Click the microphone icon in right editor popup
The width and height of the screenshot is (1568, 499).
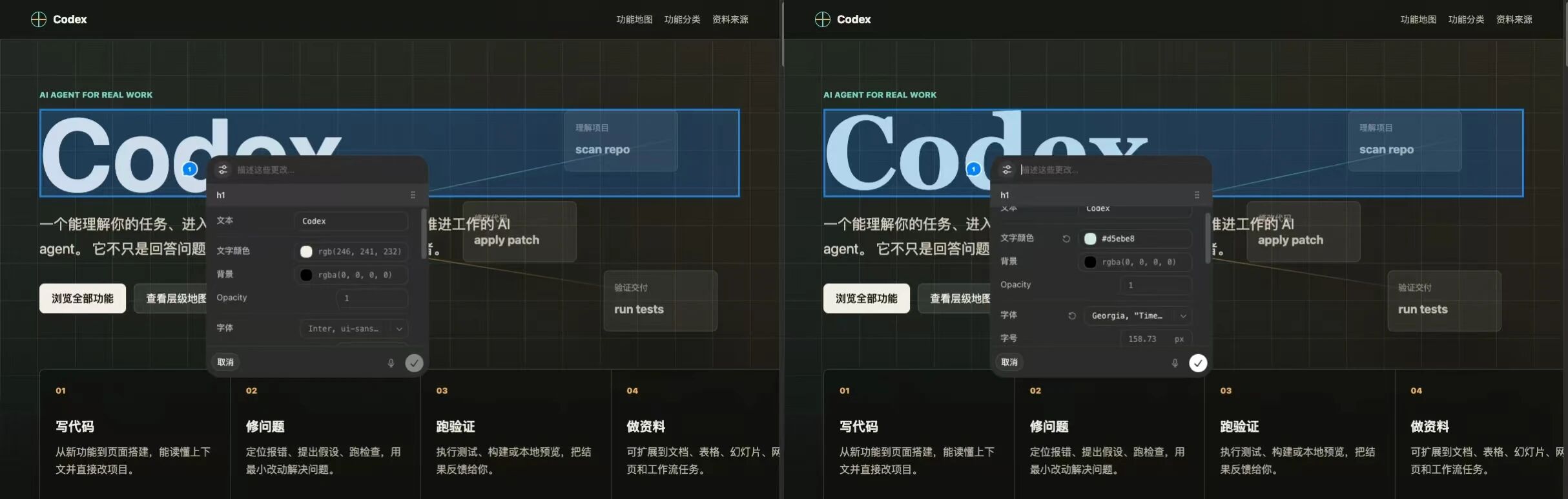coord(1175,363)
